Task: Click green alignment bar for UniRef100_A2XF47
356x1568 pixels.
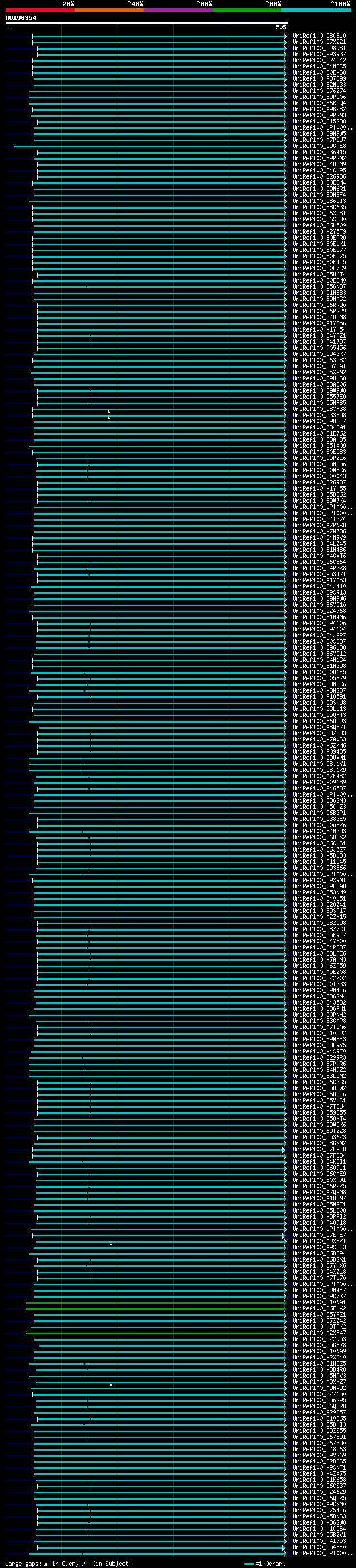Action: (x=156, y=1333)
